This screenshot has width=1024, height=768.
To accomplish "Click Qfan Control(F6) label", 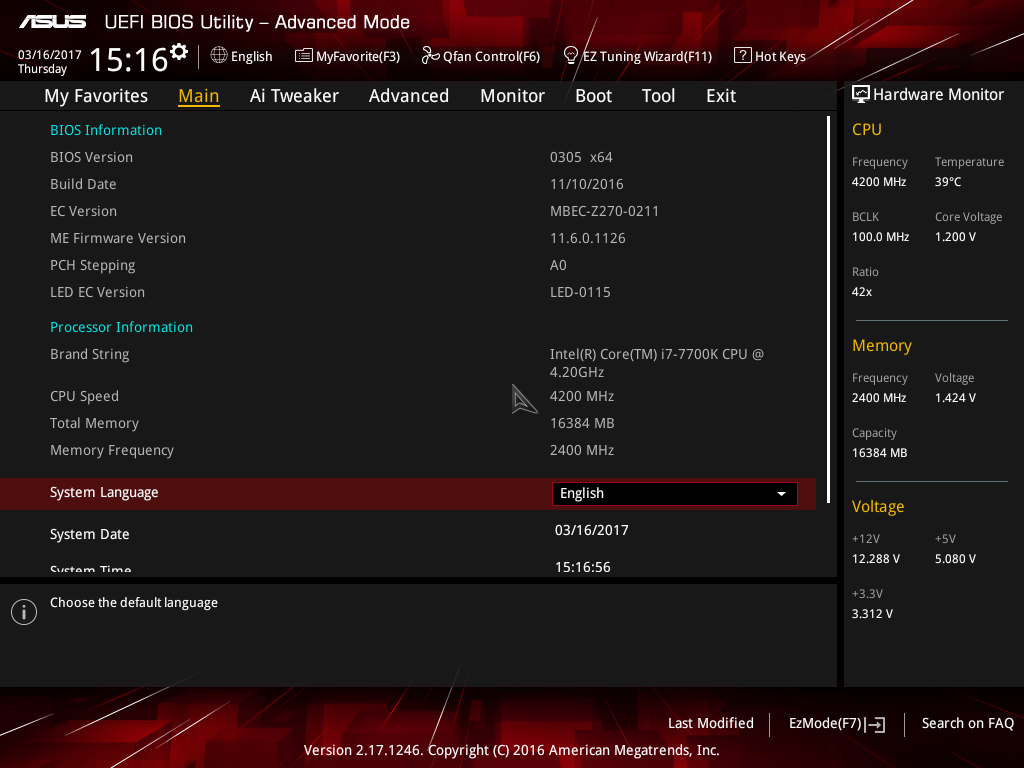I will point(491,57).
